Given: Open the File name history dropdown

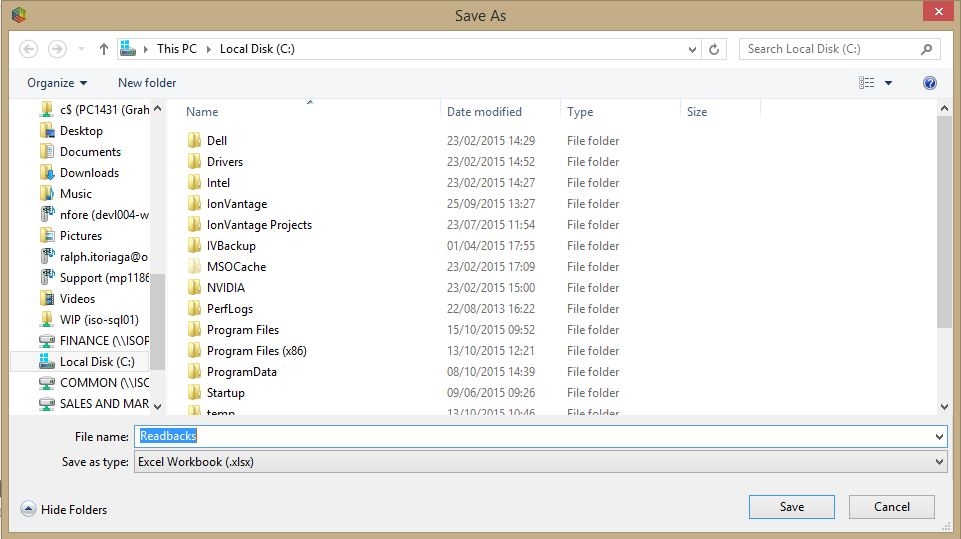Looking at the screenshot, I should [939, 437].
